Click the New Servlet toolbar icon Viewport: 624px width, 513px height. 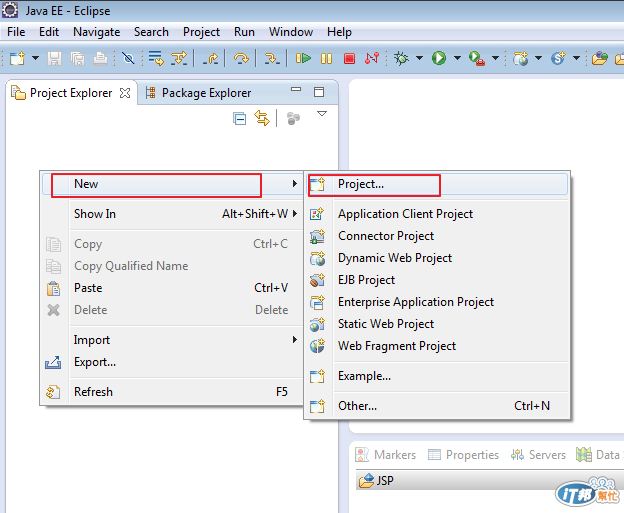click(x=558, y=59)
